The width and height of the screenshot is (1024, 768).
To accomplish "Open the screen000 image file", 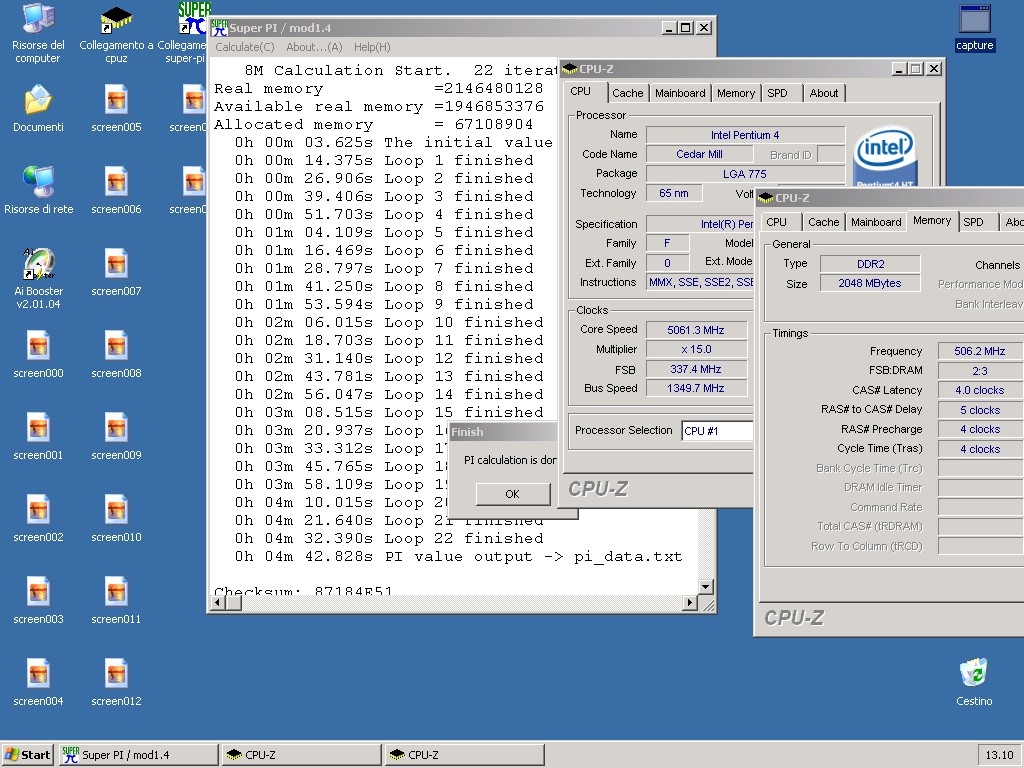I will click(38, 347).
